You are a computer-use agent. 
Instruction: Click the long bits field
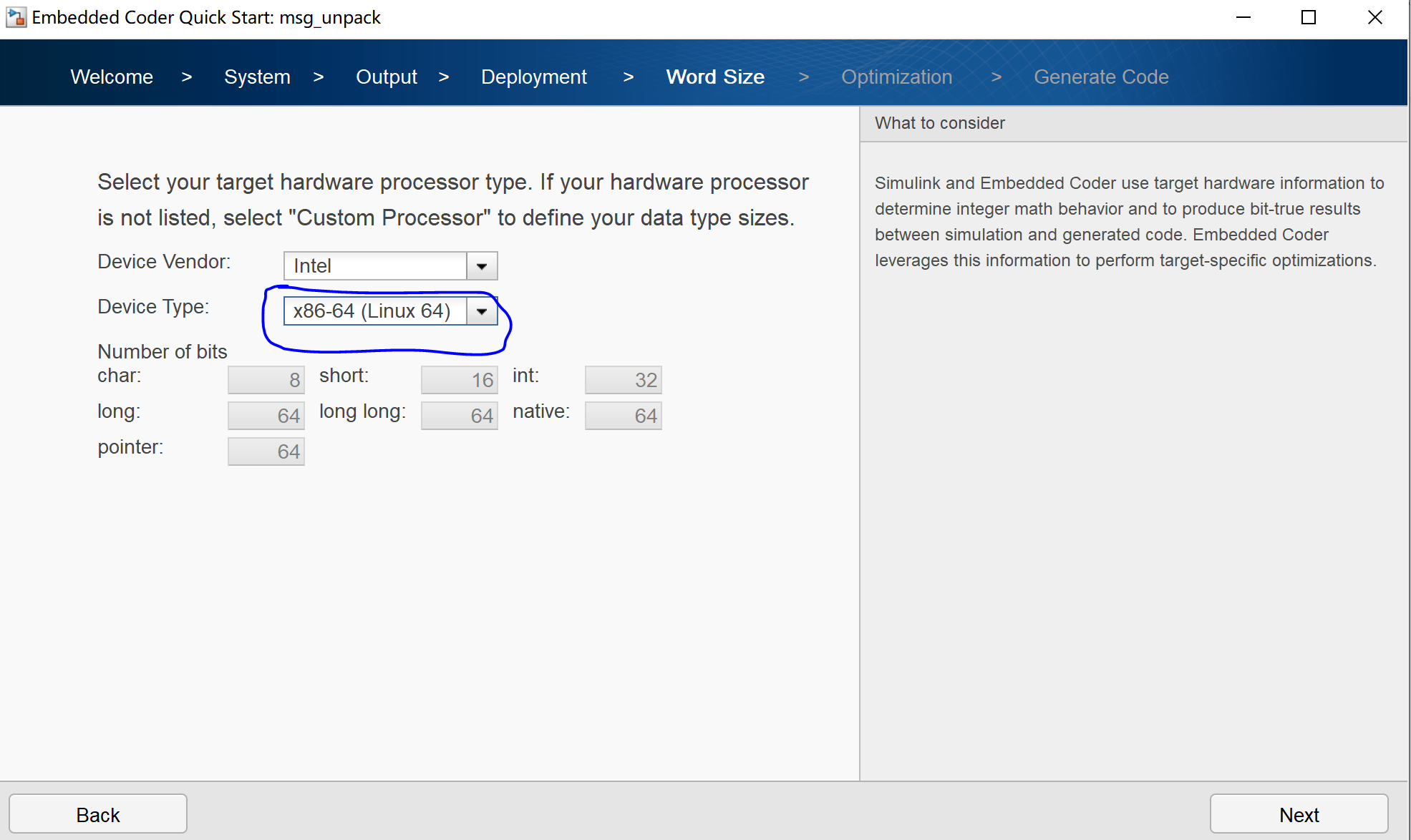pyautogui.click(x=266, y=416)
